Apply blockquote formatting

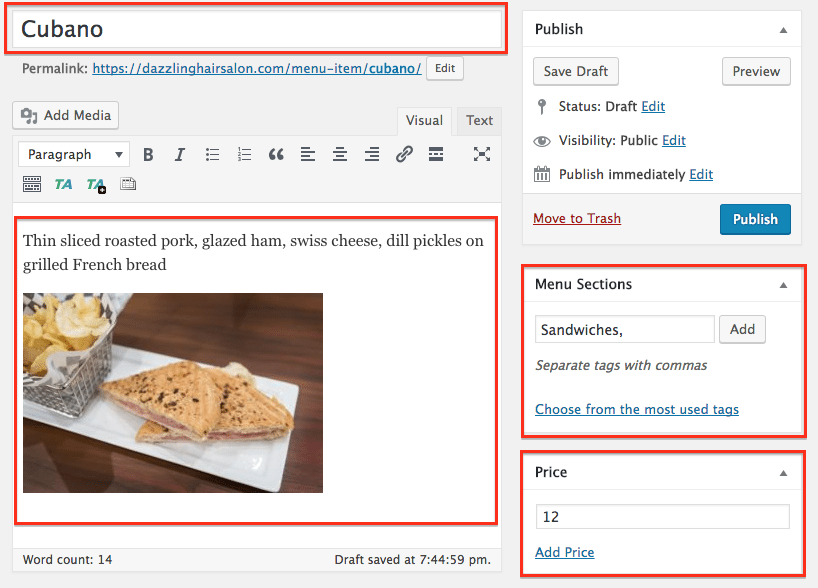point(276,154)
